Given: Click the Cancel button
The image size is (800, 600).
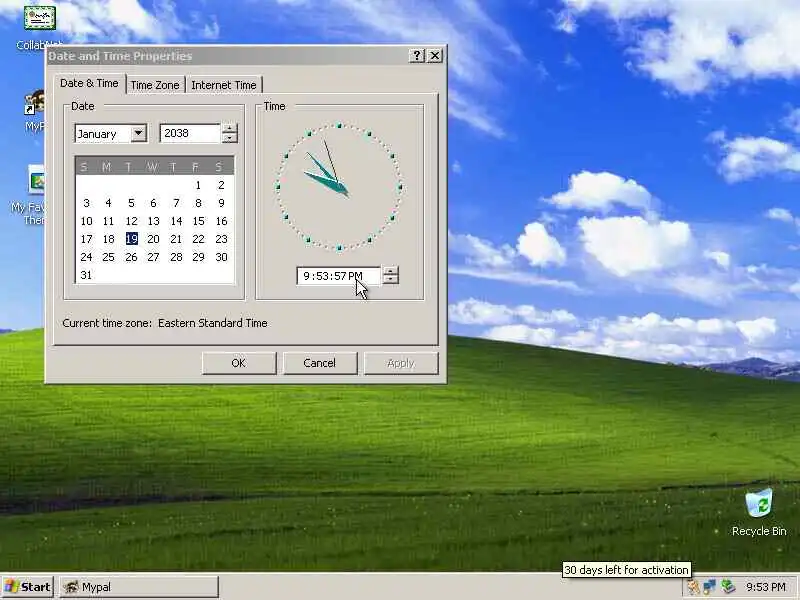Looking at the screenshot, I should [320, 363].
